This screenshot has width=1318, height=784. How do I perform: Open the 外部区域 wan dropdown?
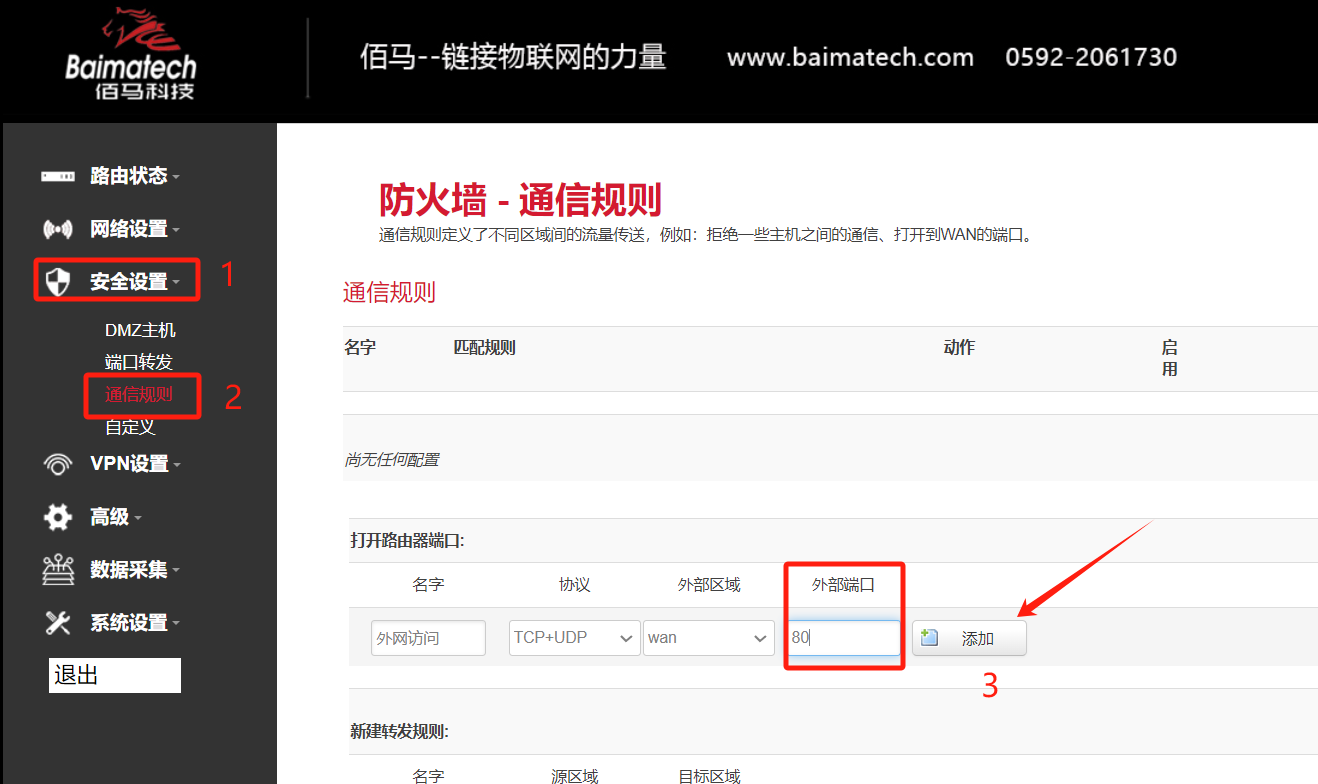point(709,637)
